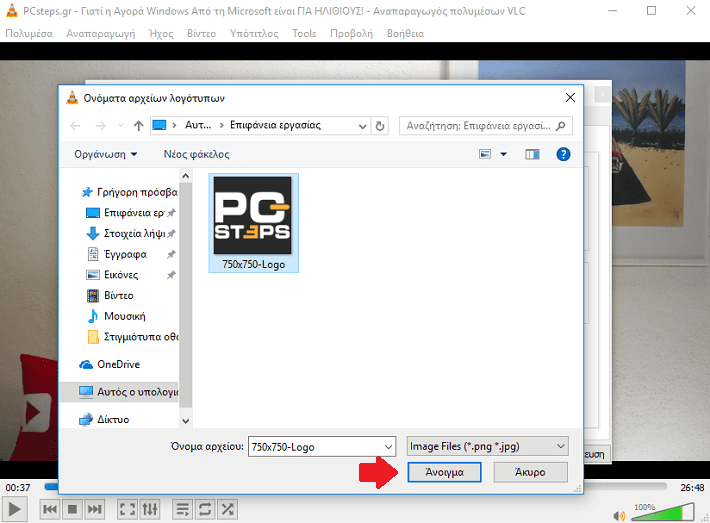Screen dimensions: 710x523
Task: Open the Βίντεο menu
Action: [x=201, y=34]
